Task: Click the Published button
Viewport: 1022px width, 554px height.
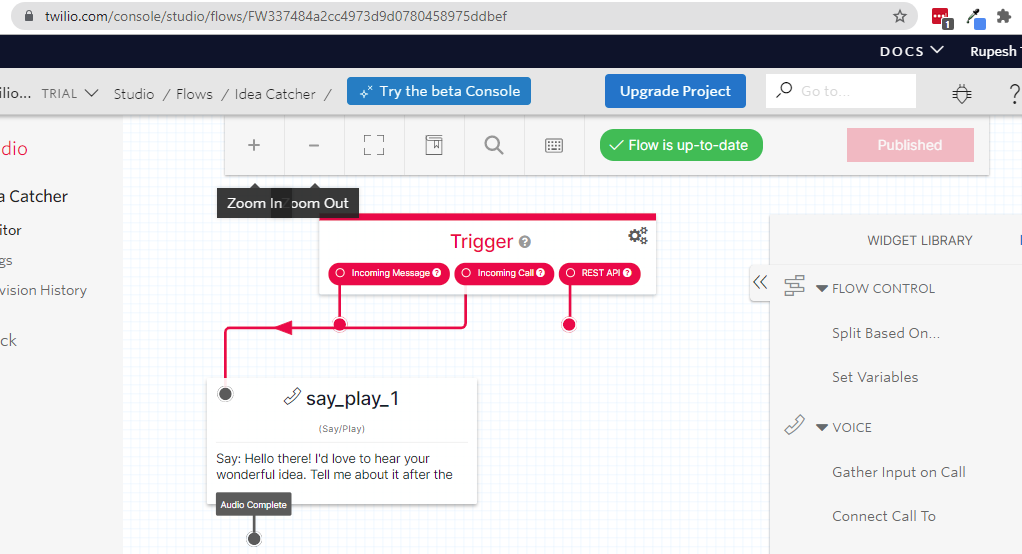Action: (910, 145)
